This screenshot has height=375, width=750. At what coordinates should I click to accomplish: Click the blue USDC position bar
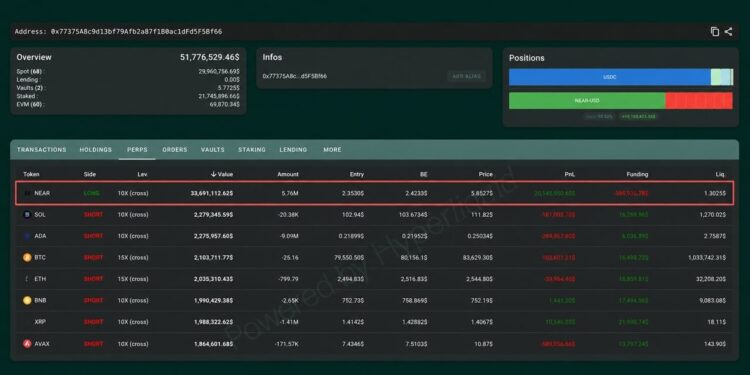click(x=609, y=77)
